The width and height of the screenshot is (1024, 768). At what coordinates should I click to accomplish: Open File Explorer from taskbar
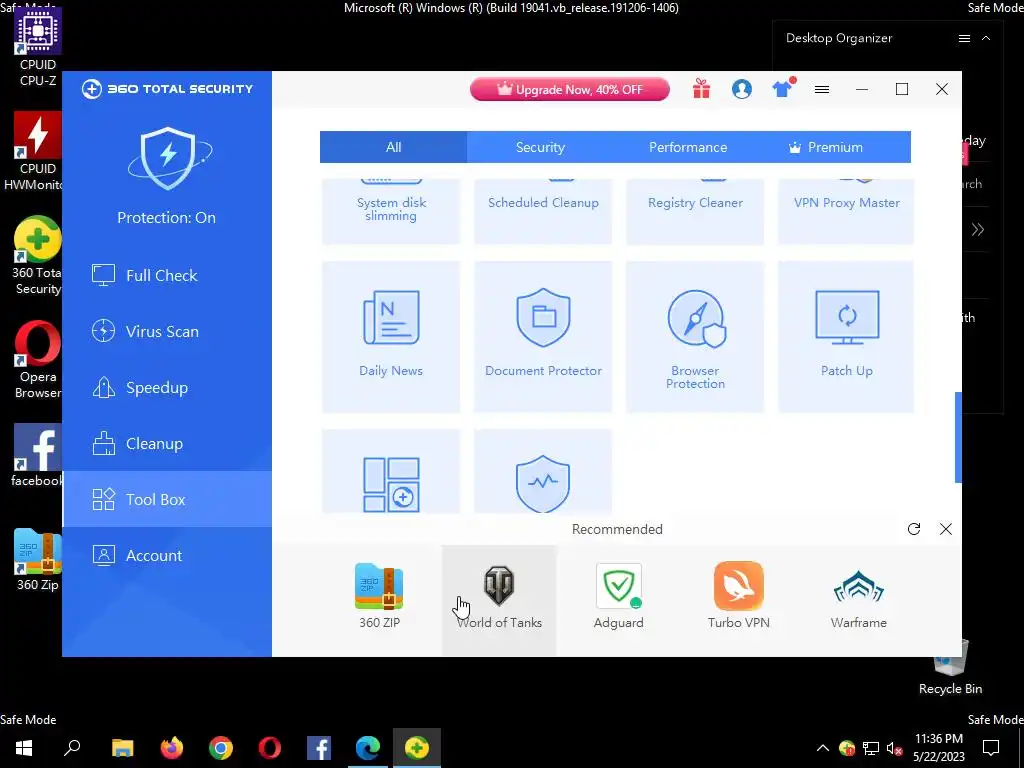click(122, 748)
